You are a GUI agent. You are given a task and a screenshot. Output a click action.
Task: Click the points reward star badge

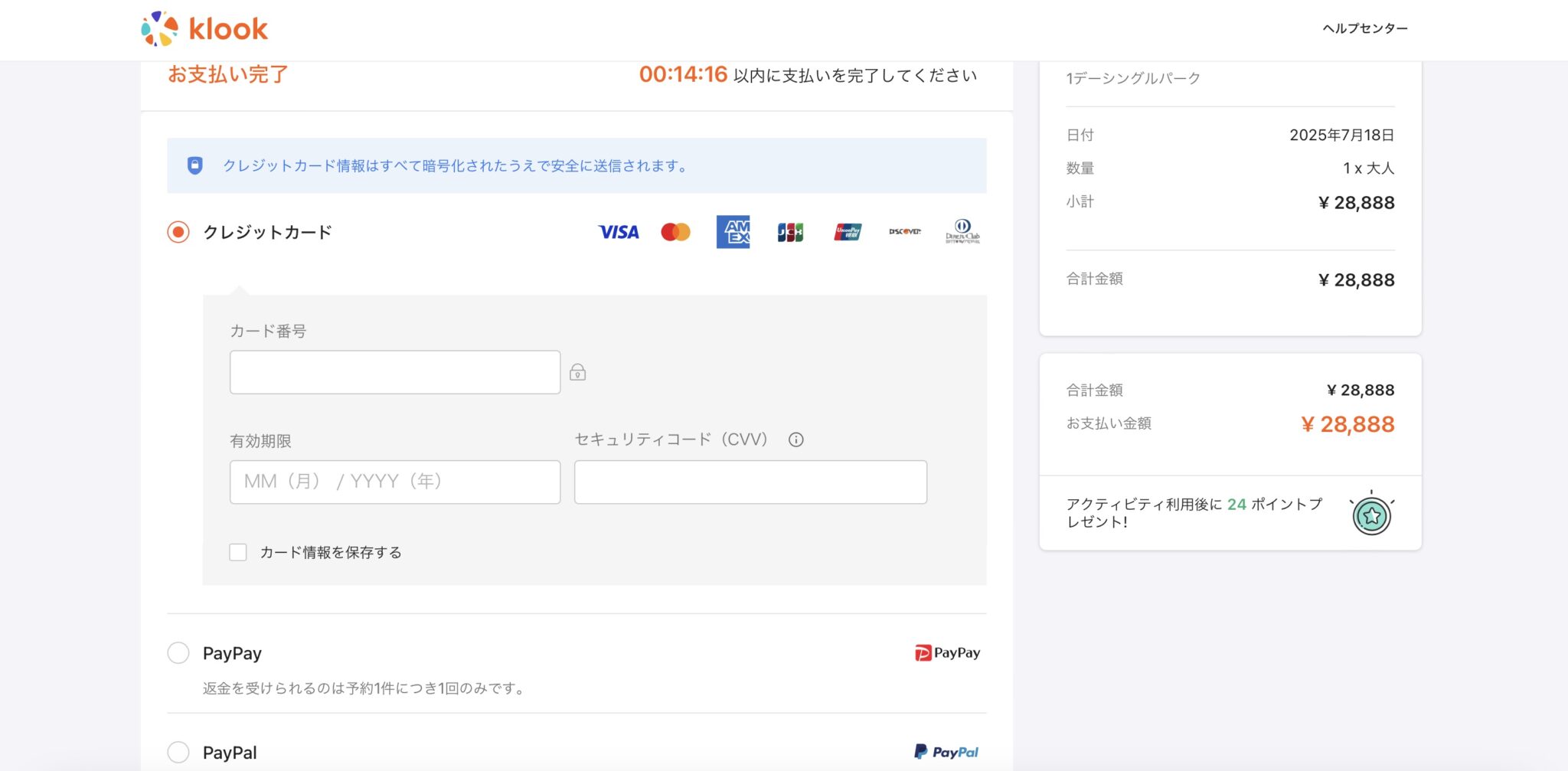coord(1371,516)
